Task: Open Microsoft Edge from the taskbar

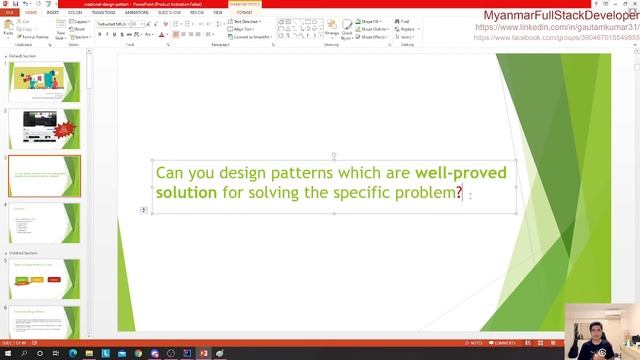Action: [x=73, y=353]
